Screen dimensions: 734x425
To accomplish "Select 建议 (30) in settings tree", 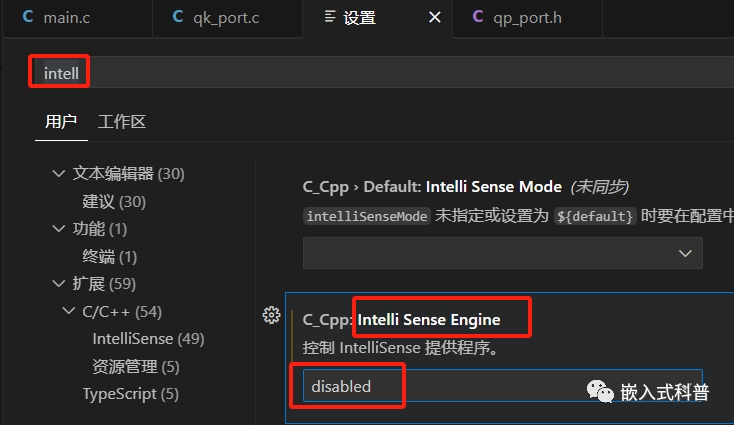I will coord(114,202).
